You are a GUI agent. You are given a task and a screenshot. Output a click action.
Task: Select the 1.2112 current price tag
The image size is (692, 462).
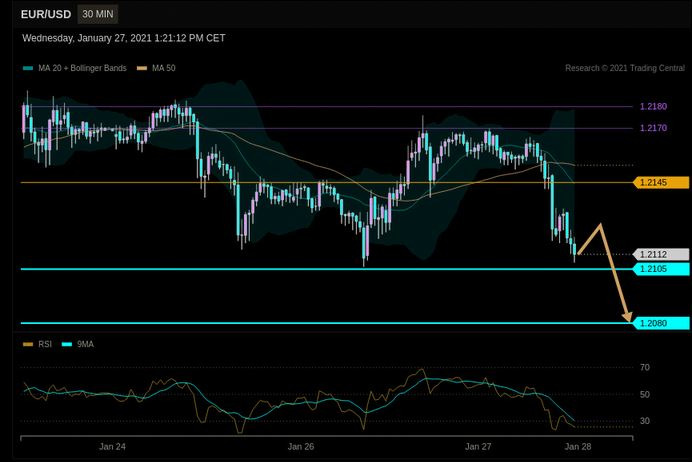[x=661, y=254]
